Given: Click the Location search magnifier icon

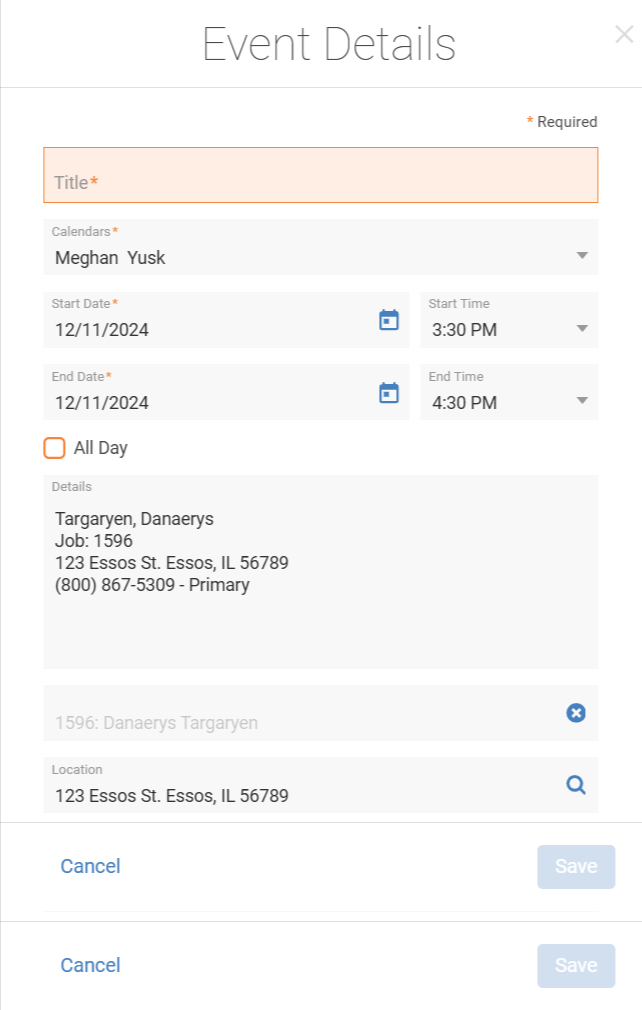Looking at the screenshot, I should tap(576, 785).
